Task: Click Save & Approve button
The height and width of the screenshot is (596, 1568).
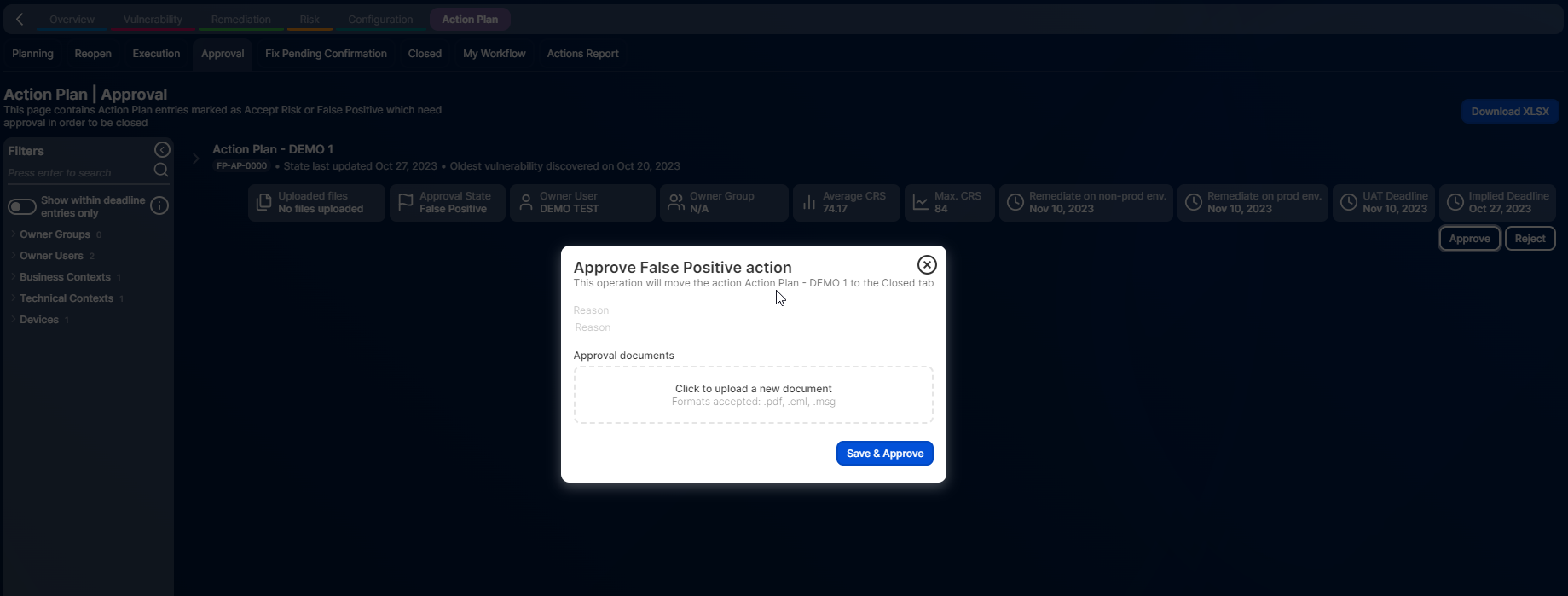Action: tap(885, 454)
